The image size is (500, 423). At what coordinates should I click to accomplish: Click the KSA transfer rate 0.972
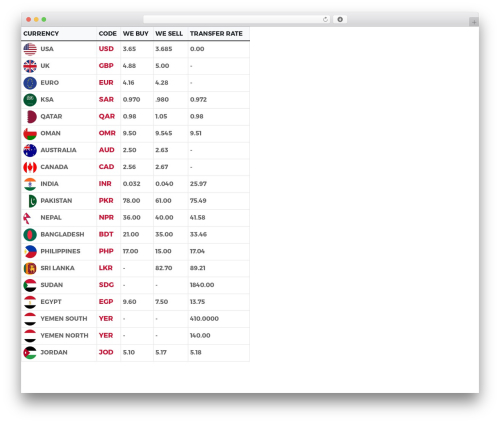point(198,100)
